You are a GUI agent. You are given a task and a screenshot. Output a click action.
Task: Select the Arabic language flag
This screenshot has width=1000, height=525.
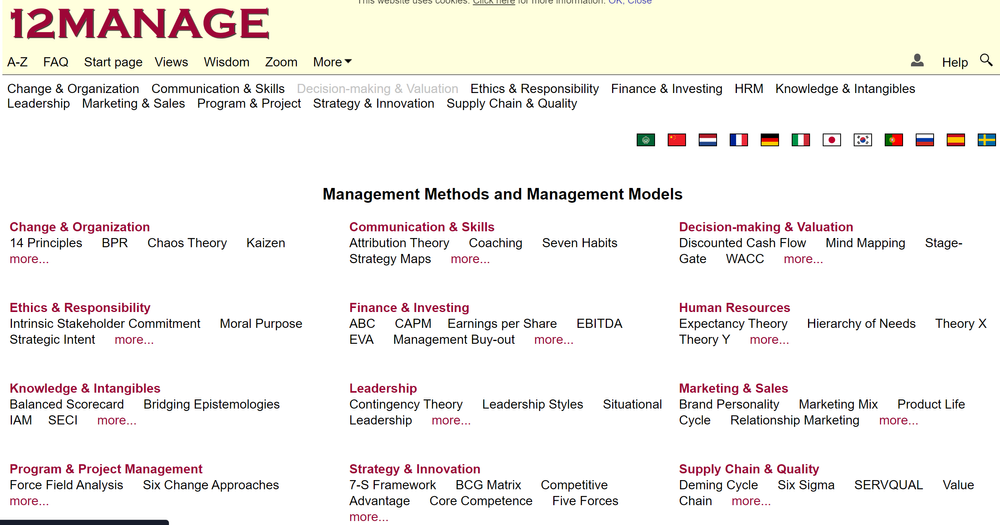tap(646, 140)
